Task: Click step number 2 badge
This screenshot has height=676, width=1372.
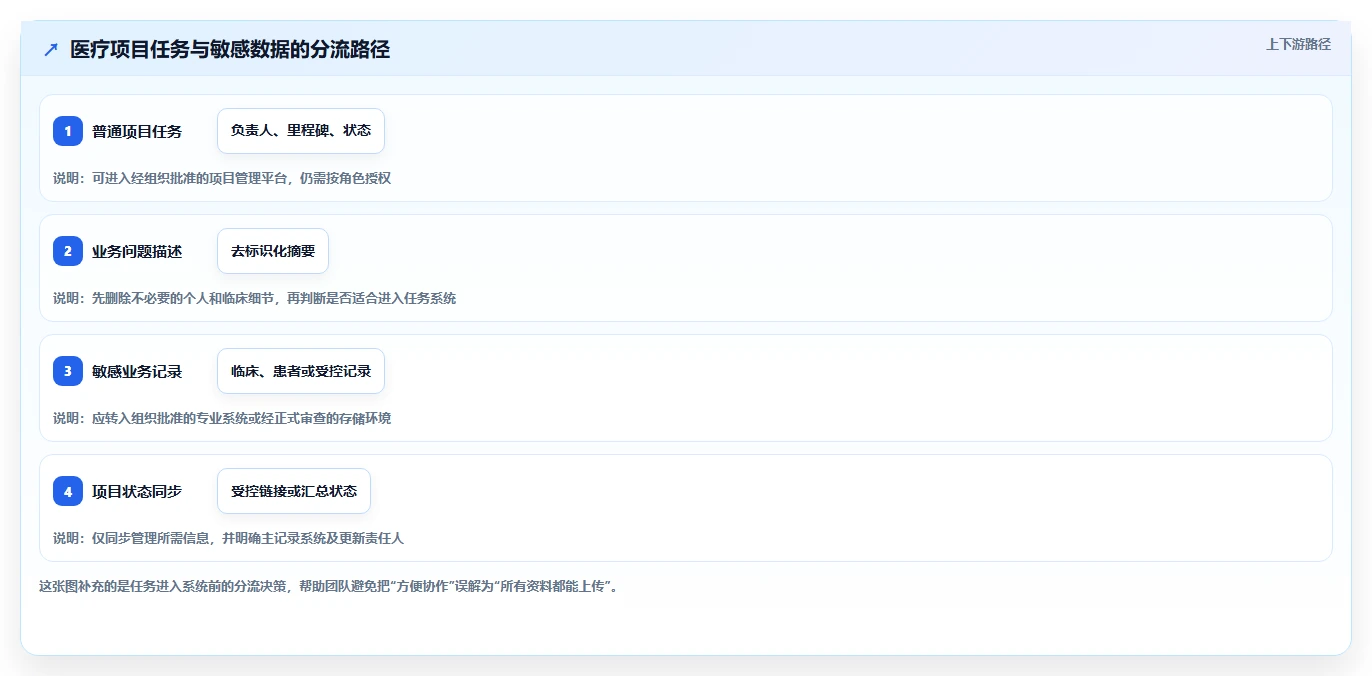Action: coord(68,251)
